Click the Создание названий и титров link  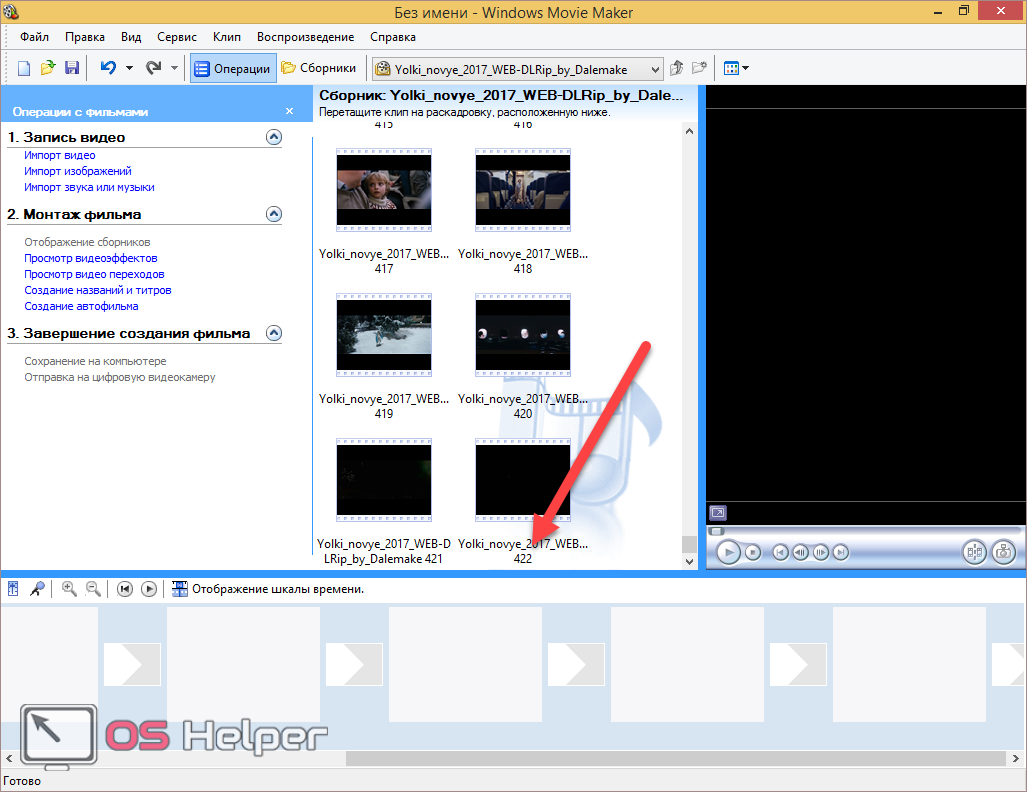tap(98, 290)
